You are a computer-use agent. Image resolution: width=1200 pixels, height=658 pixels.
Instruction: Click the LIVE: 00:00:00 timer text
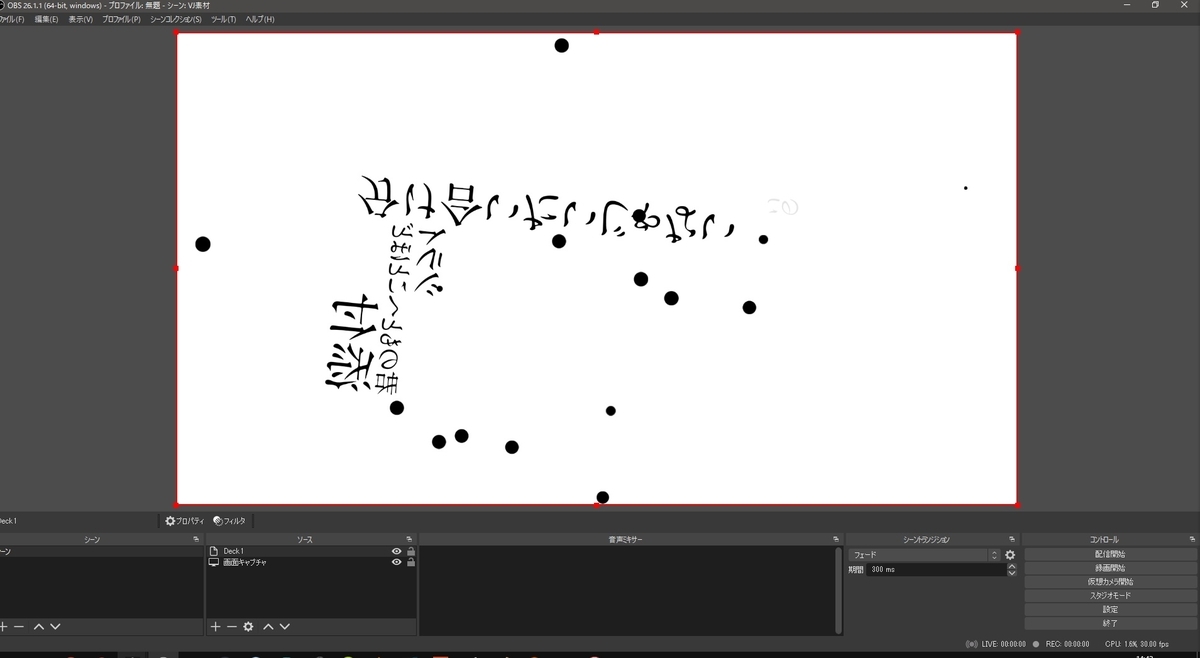(x=1003, y=644)
